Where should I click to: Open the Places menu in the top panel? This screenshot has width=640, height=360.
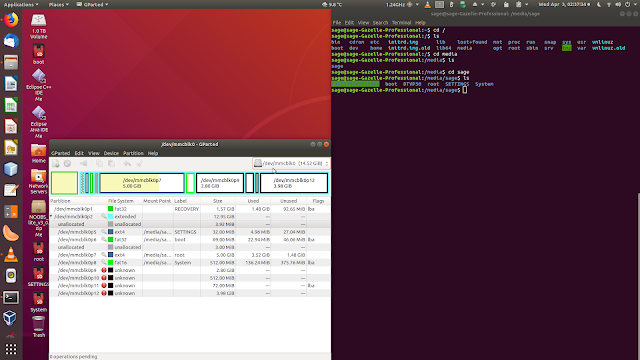pos(58,4)
